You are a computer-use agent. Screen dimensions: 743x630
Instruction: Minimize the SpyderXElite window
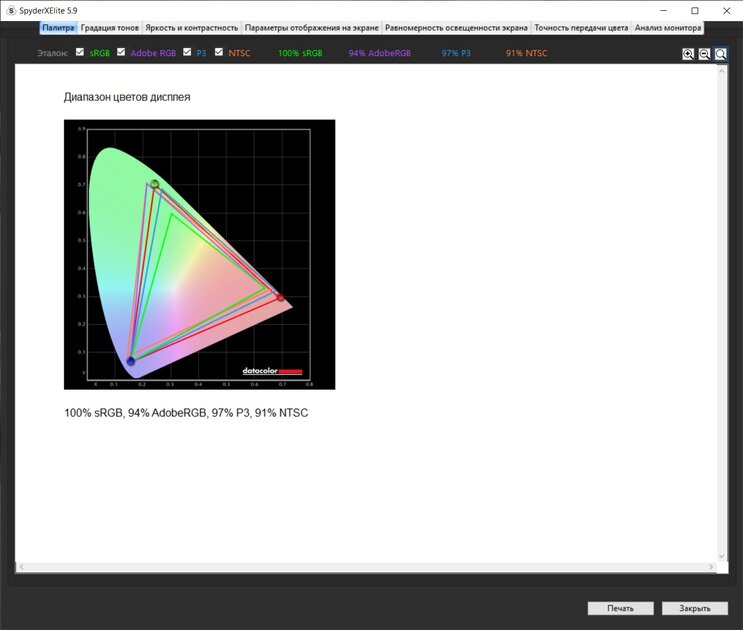(664, 10)
